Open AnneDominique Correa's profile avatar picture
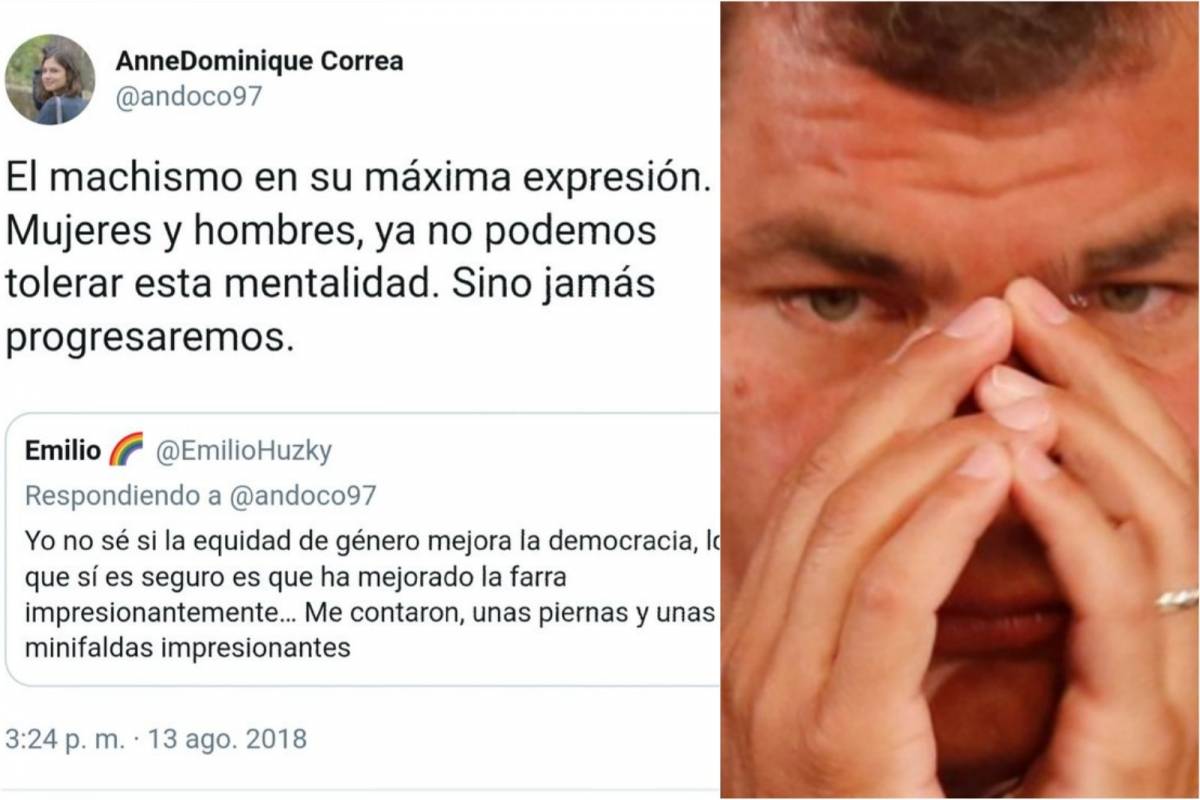The height and width of the screenshot is (800, 1200). tap(49, 80)
